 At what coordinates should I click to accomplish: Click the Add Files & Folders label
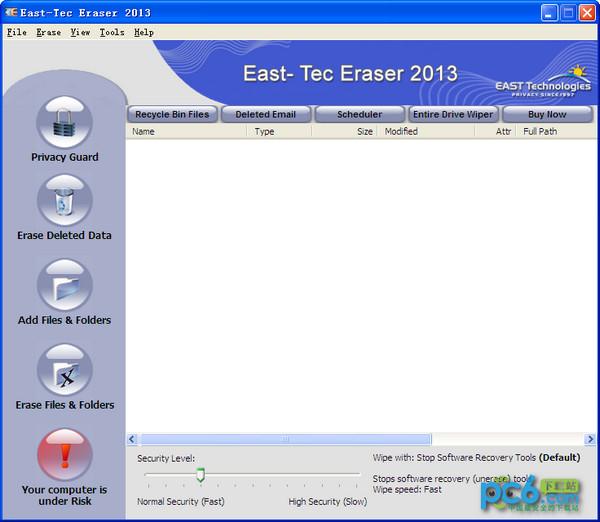click(64, 320)
